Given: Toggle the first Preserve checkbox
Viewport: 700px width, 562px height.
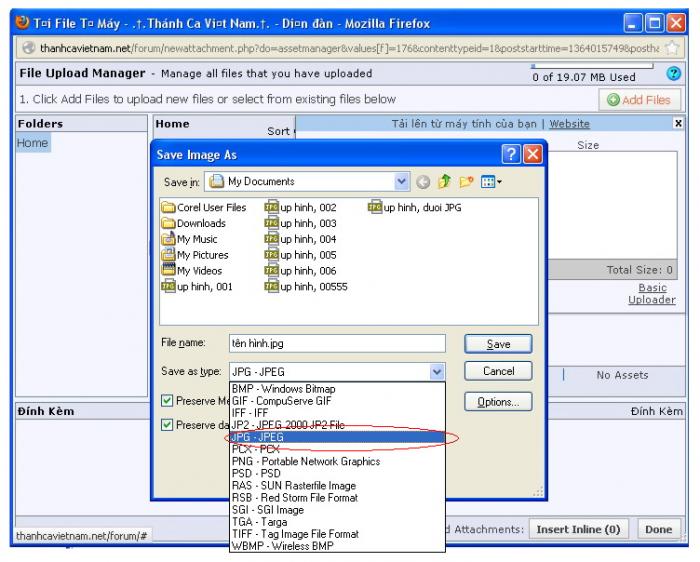Looking at the screenshot, I should coord(168,400).
